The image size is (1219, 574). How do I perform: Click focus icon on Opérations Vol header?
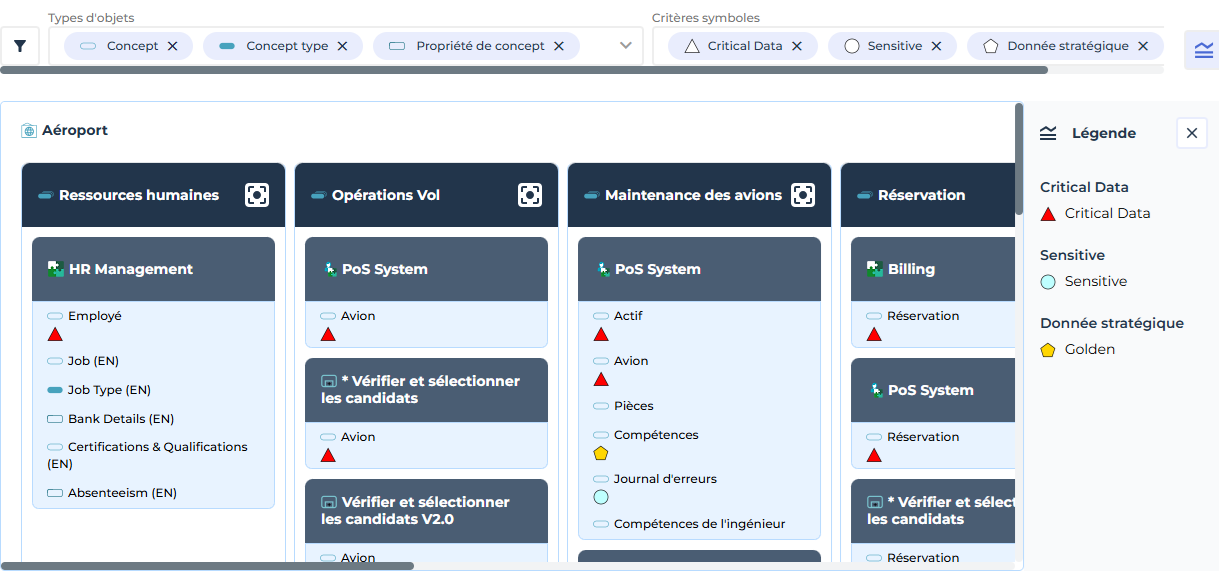[530, 195]
